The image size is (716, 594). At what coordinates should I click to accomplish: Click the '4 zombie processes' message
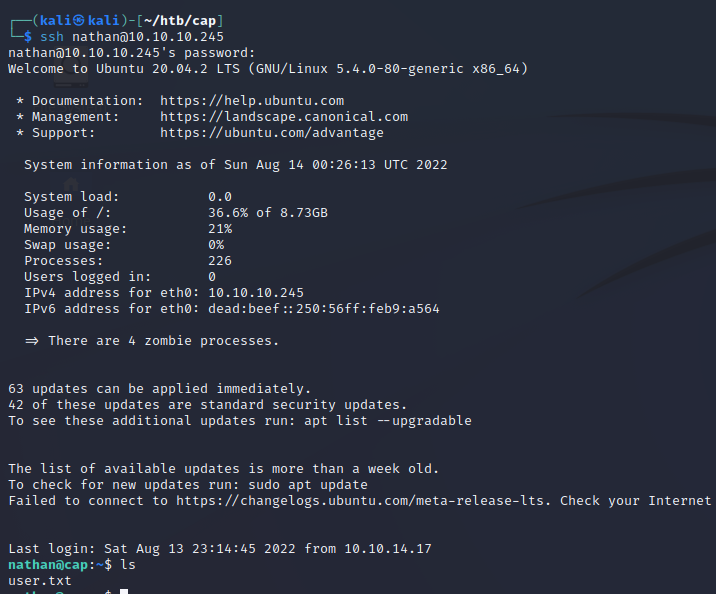click(x=163, y=341)
